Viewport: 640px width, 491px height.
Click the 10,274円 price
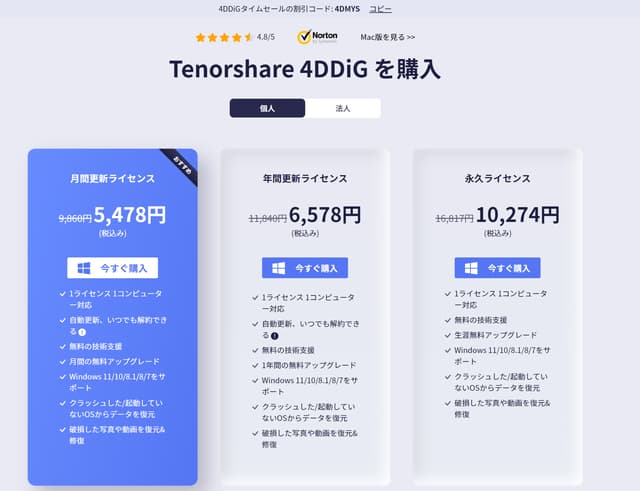click(518, 215)
